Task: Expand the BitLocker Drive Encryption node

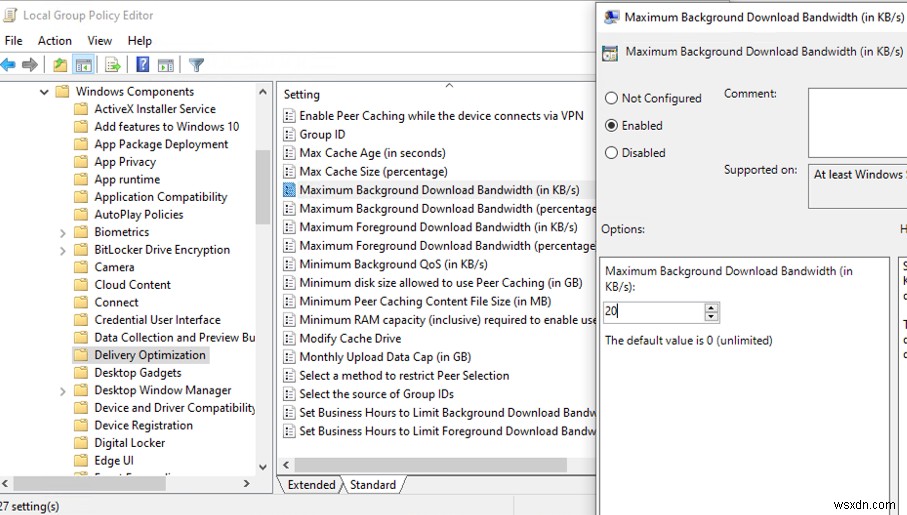Action: [x=63, y=250]
